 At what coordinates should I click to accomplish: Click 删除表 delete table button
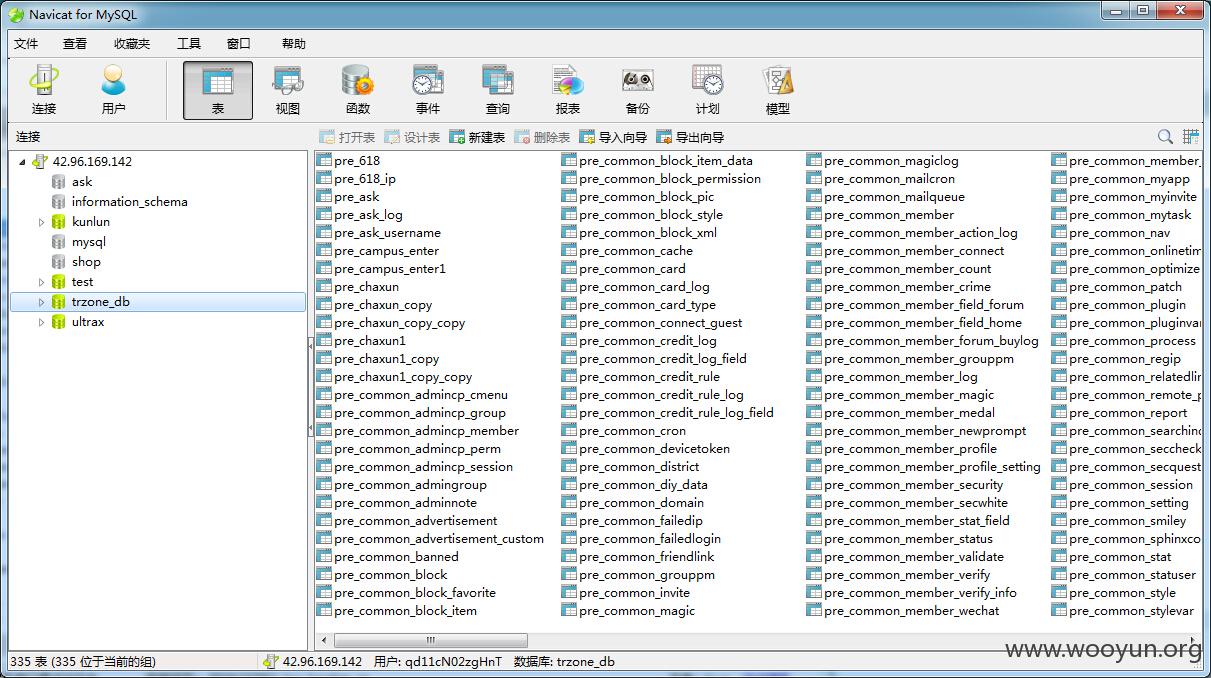point(542,137)
